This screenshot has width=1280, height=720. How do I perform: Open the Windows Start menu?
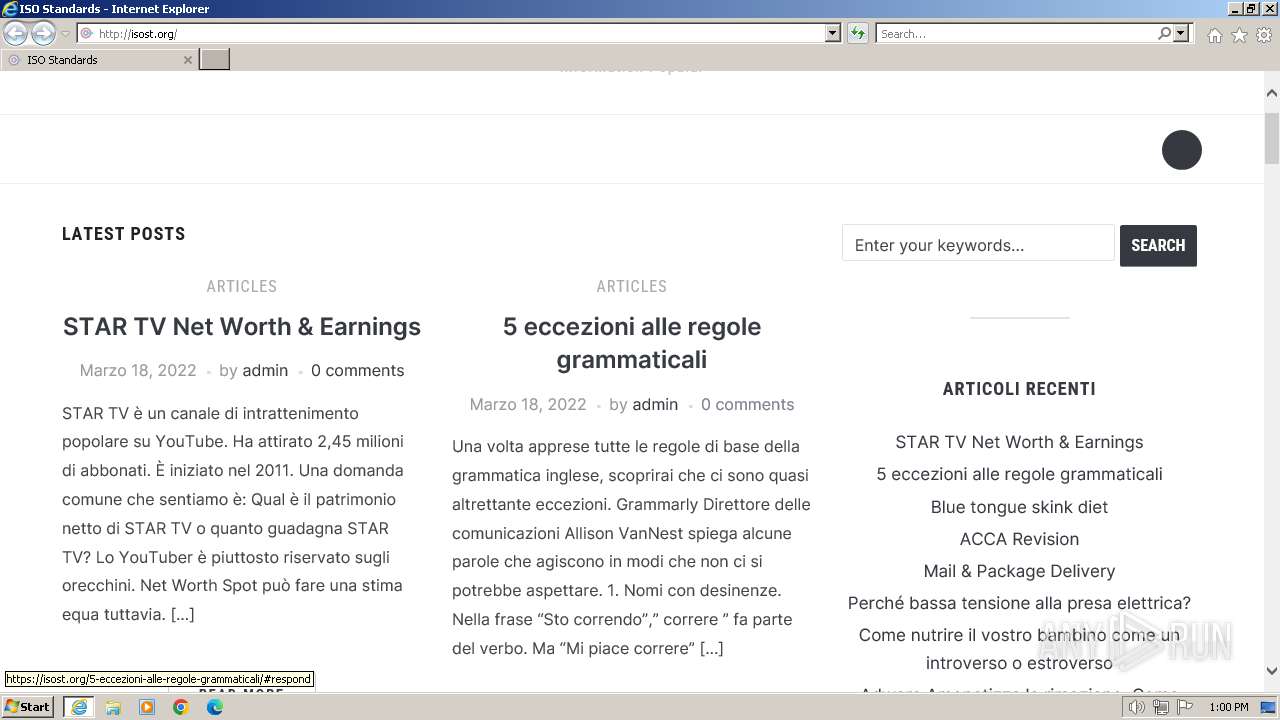coord(28,707)
